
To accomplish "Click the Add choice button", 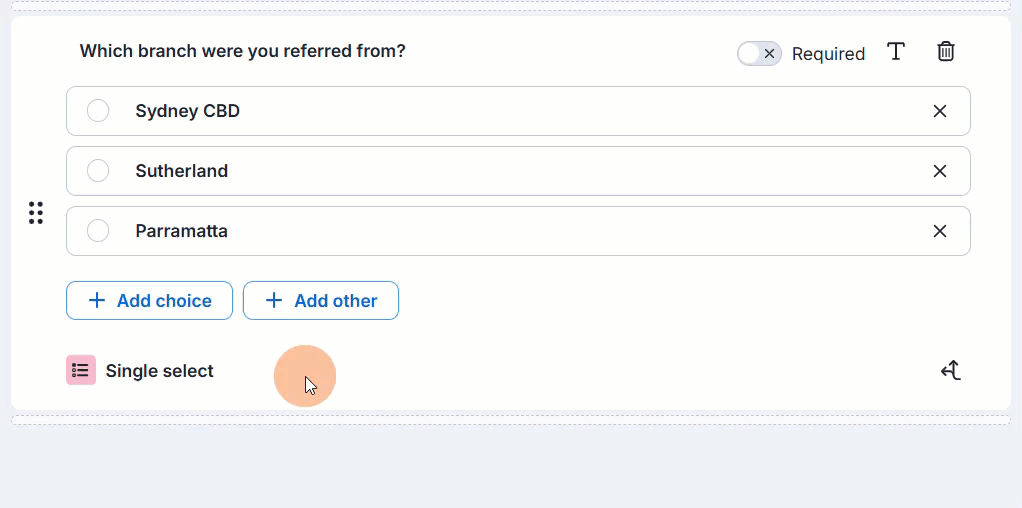I will click(x=149, y=301).
